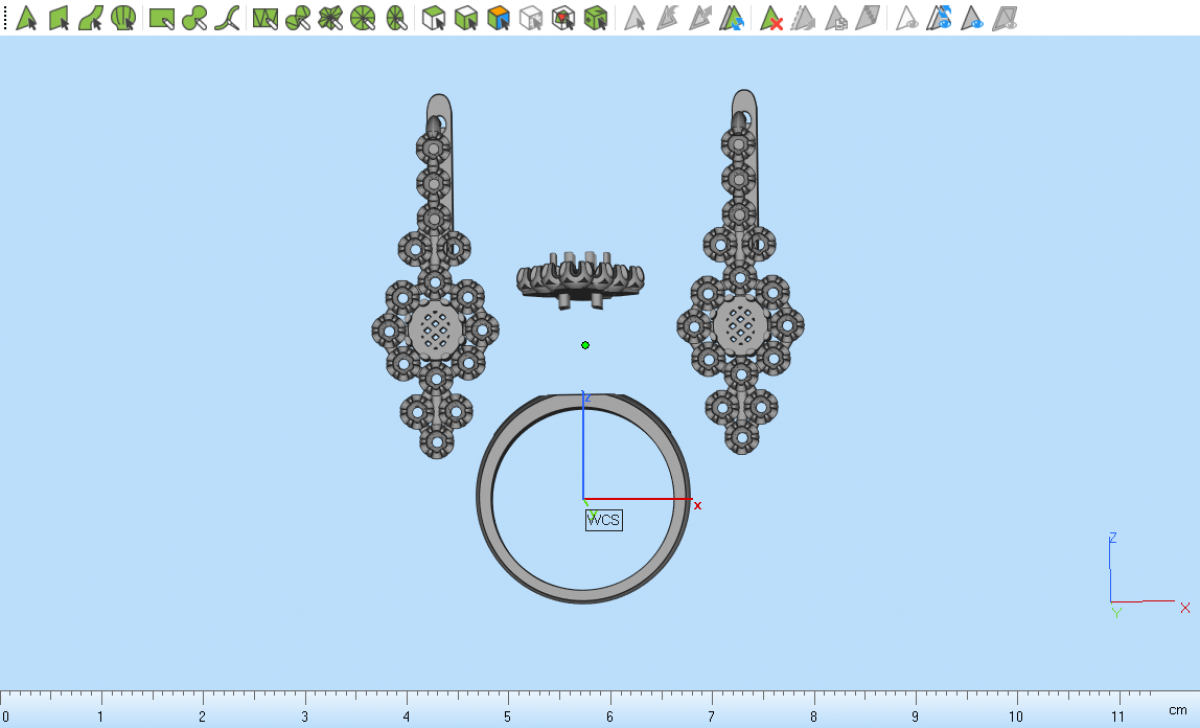The image size is (1200, 728).
Task: Activate the brush-shaped marking tool
Action: 194,17
